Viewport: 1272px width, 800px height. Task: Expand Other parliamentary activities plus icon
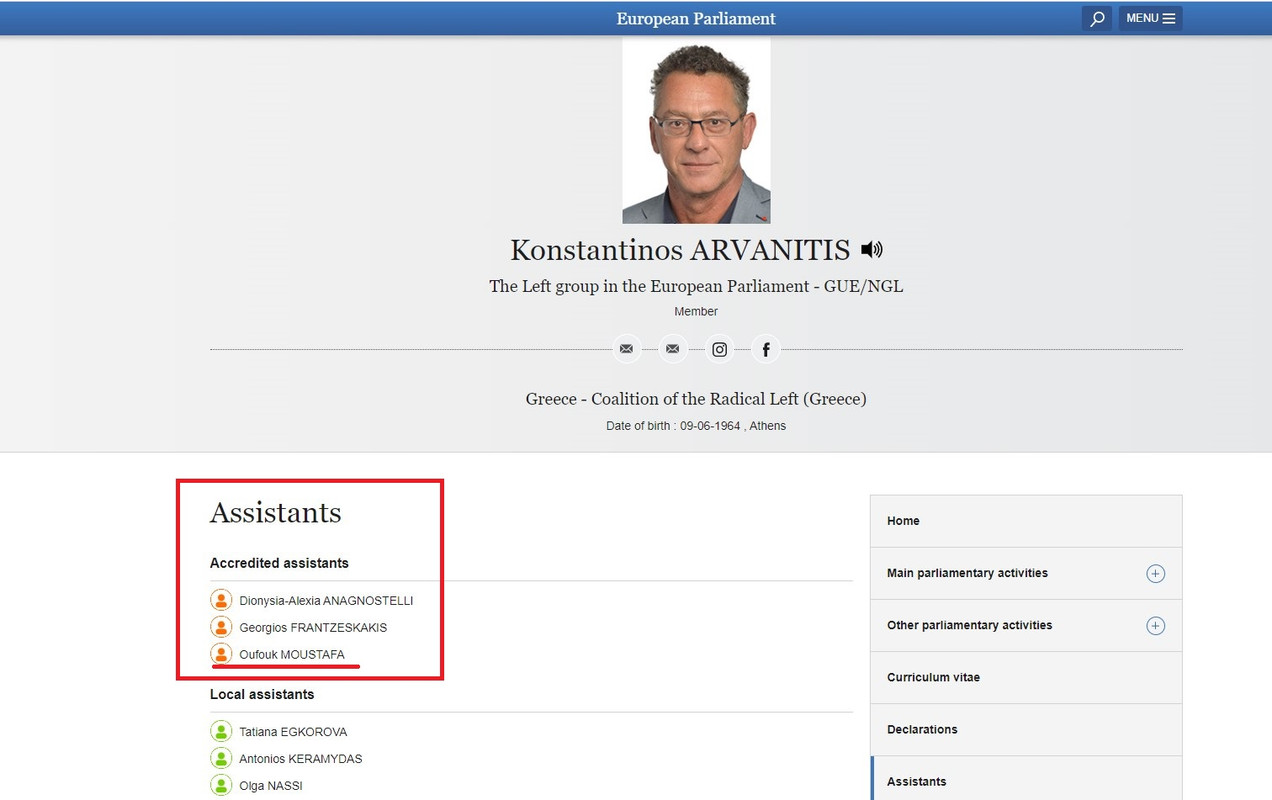pos(1155,626)
